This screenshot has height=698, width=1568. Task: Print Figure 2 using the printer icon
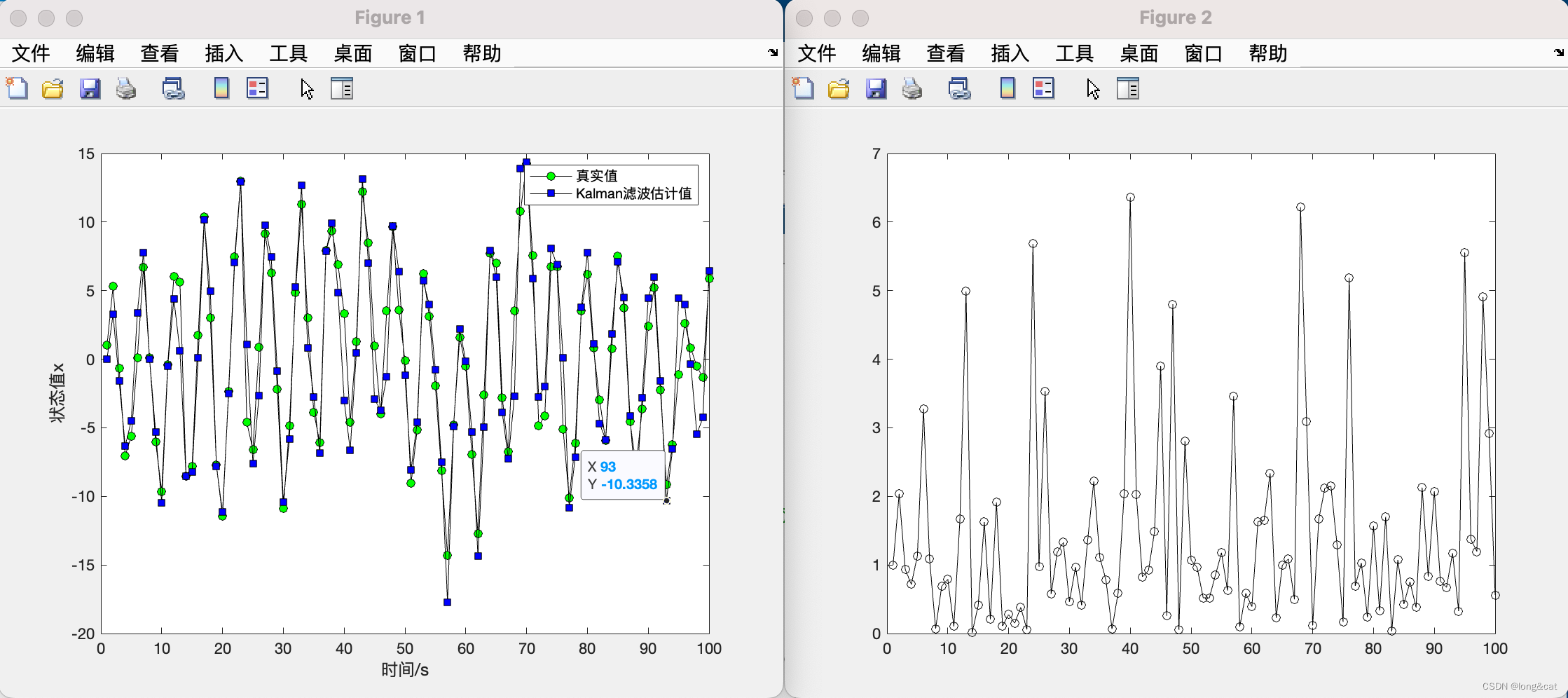911,89
